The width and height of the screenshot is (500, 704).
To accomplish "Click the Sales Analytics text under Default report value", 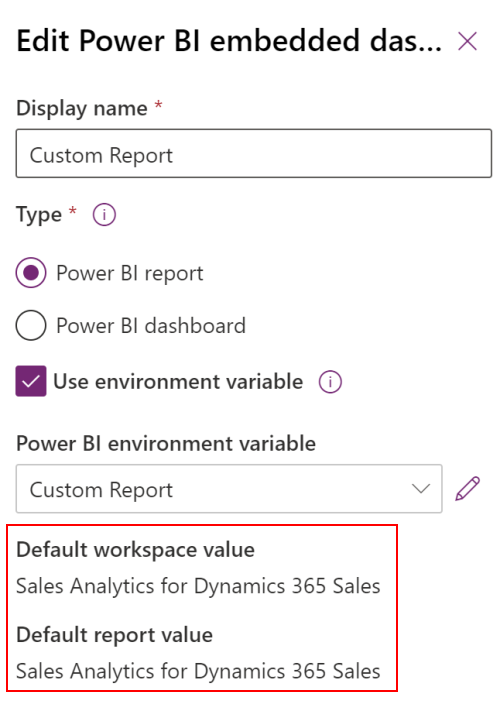I will click(198, 671).
